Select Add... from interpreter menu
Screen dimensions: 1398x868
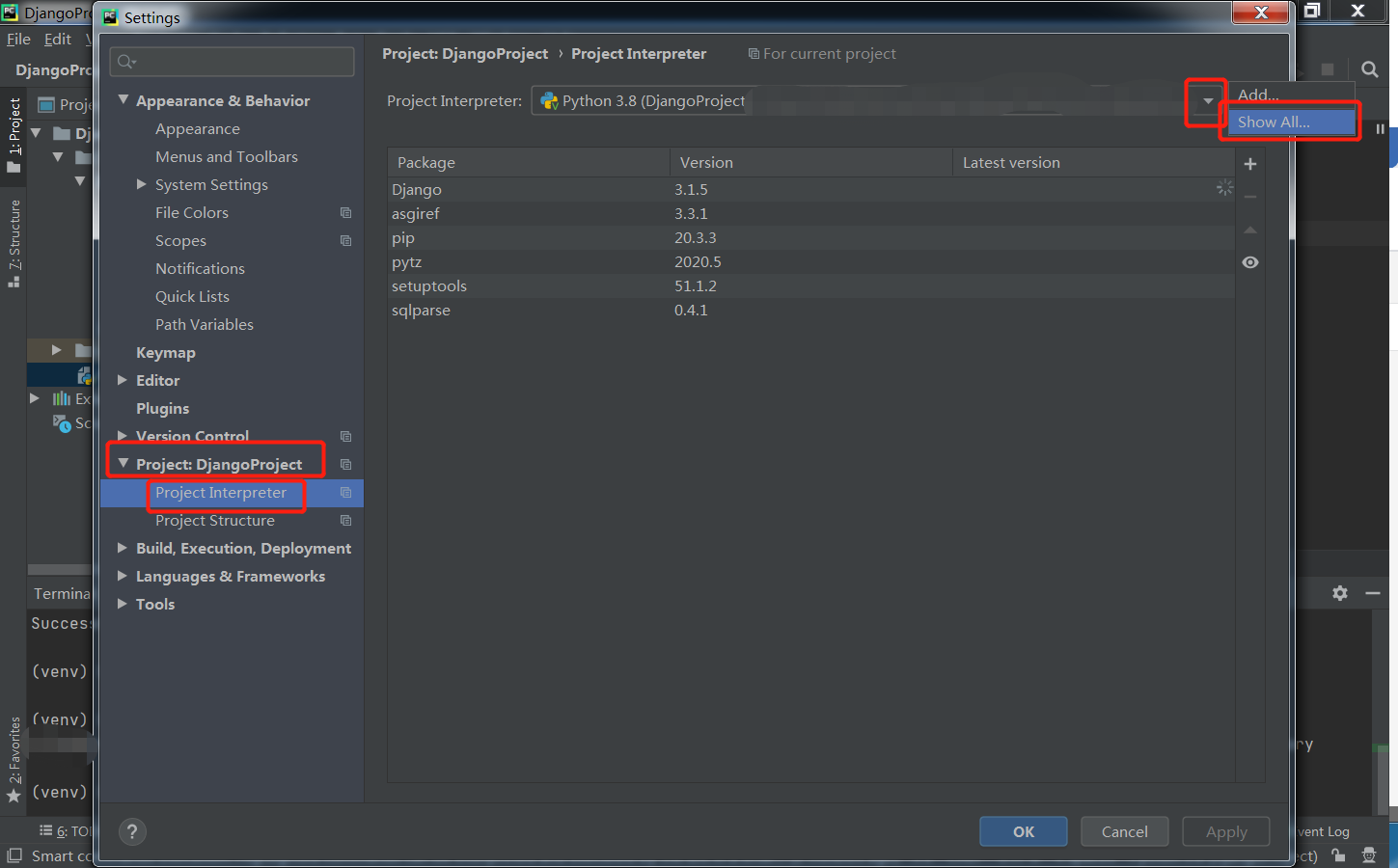pos(1290,95)
